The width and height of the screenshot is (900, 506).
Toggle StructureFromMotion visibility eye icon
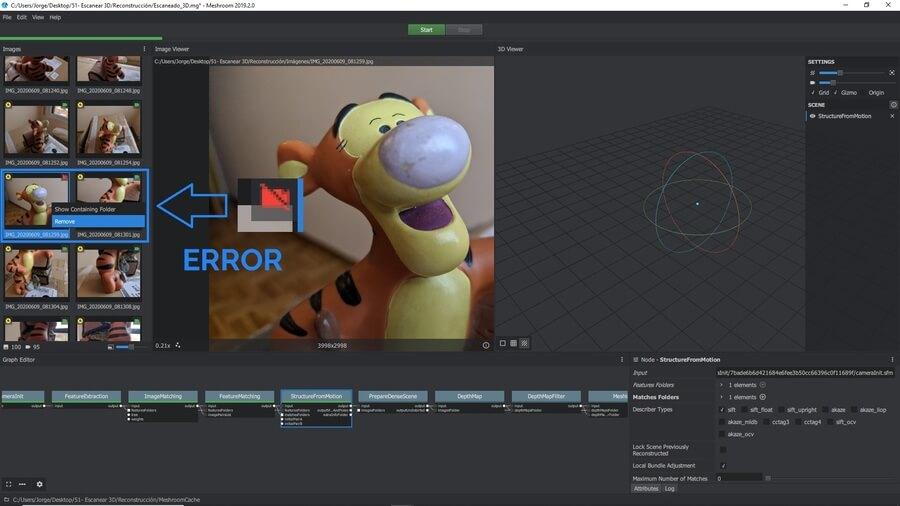click(812, 116)
